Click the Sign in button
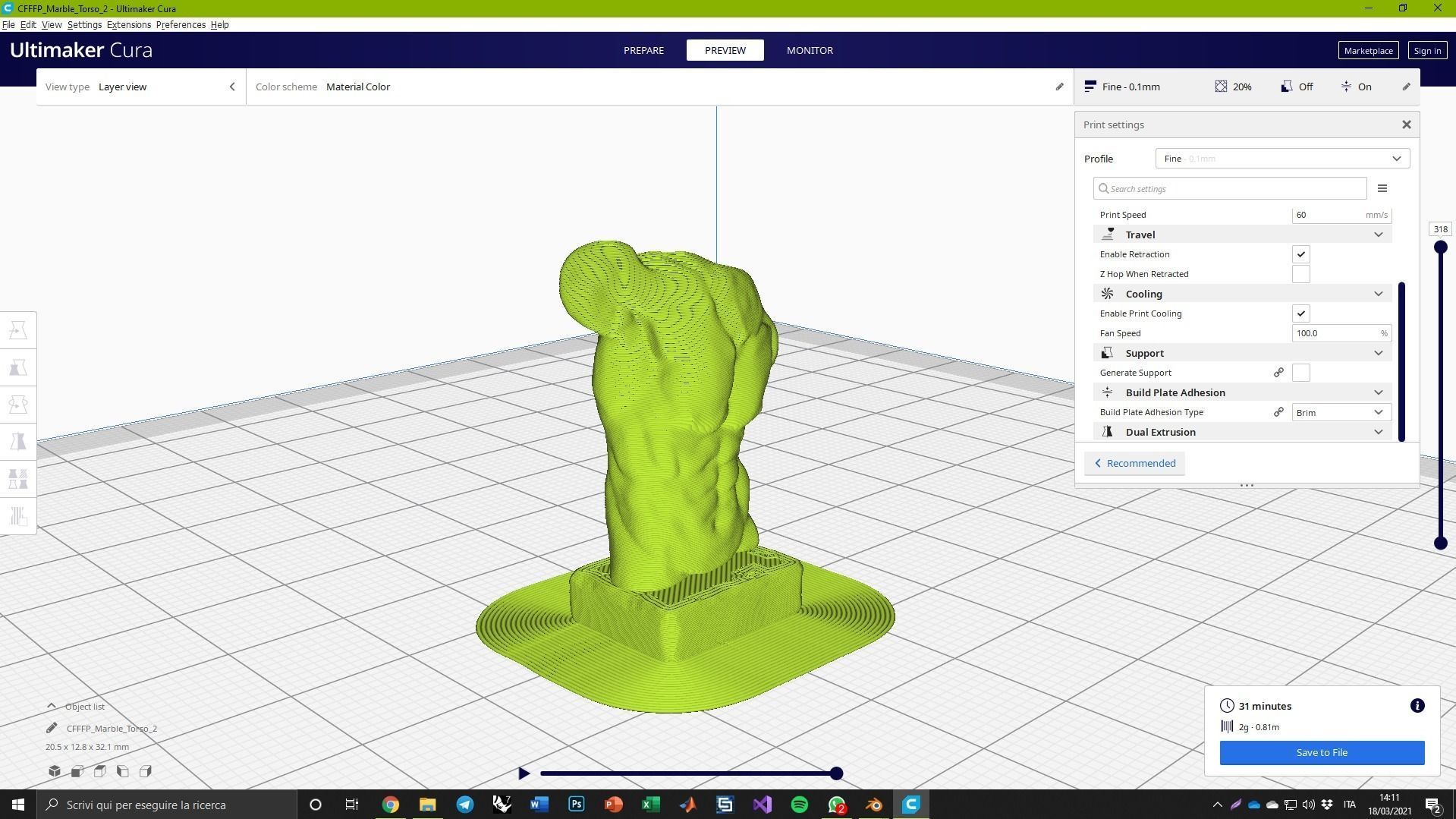 click(x=1427, y=51)
